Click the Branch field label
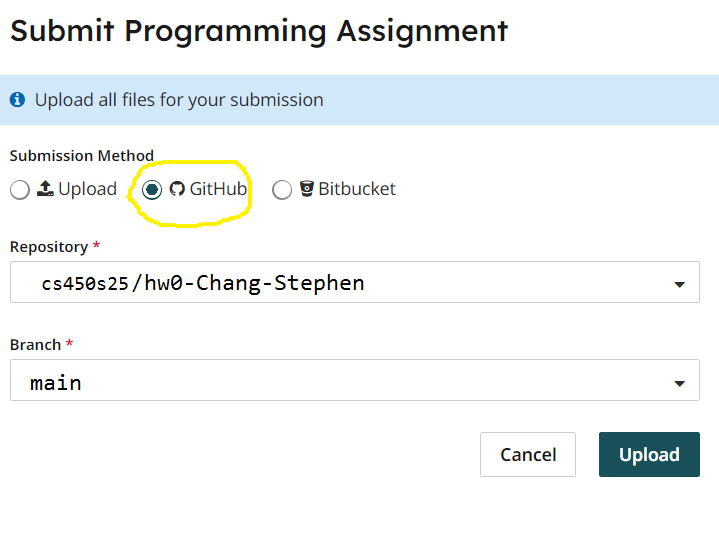This screenshot has width=719, height=545. point(35,344)
